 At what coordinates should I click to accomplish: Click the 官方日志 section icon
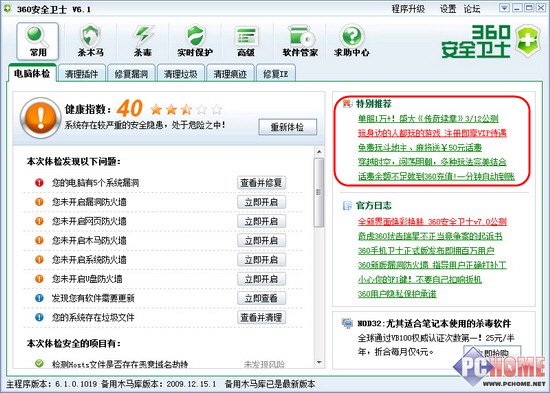pos(347,205)
